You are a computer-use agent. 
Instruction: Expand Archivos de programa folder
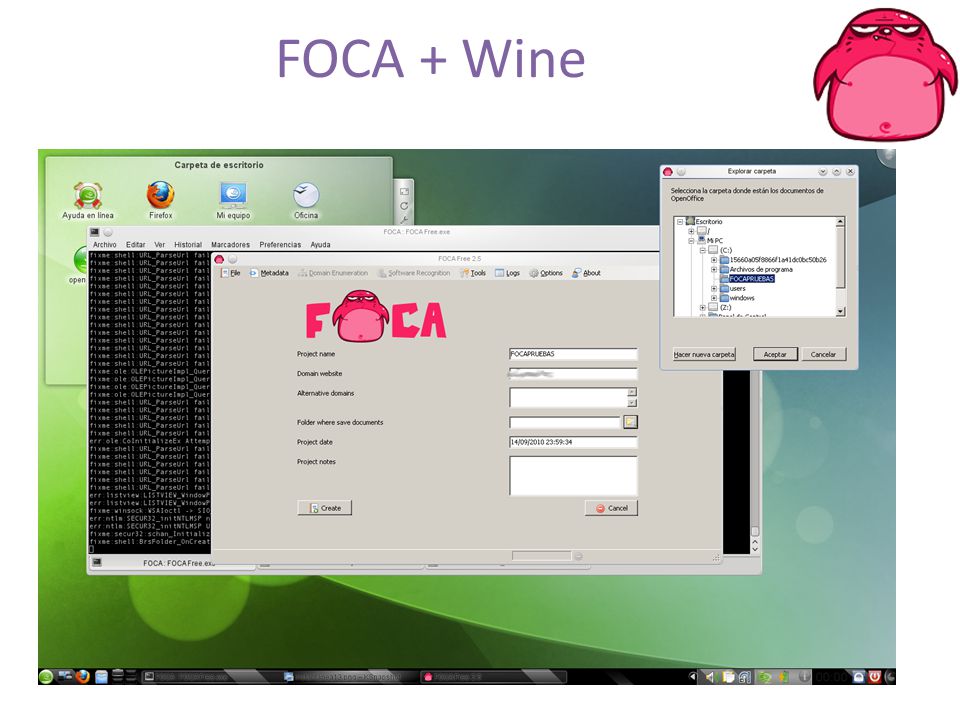714,269
